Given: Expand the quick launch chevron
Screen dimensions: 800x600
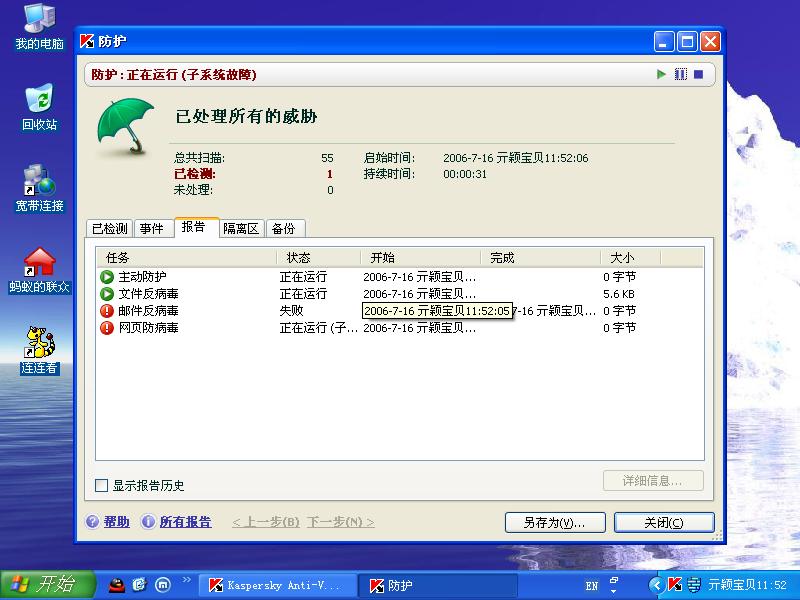Looking at the screenshot, I should (x=186, y=580).
